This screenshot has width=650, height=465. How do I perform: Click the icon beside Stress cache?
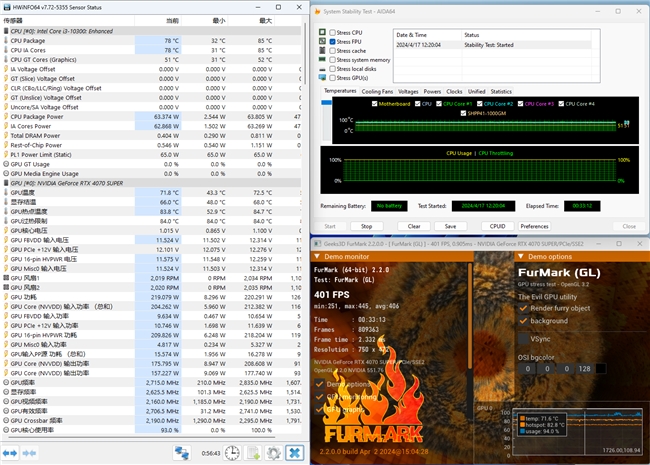click(x=322, y=51)
